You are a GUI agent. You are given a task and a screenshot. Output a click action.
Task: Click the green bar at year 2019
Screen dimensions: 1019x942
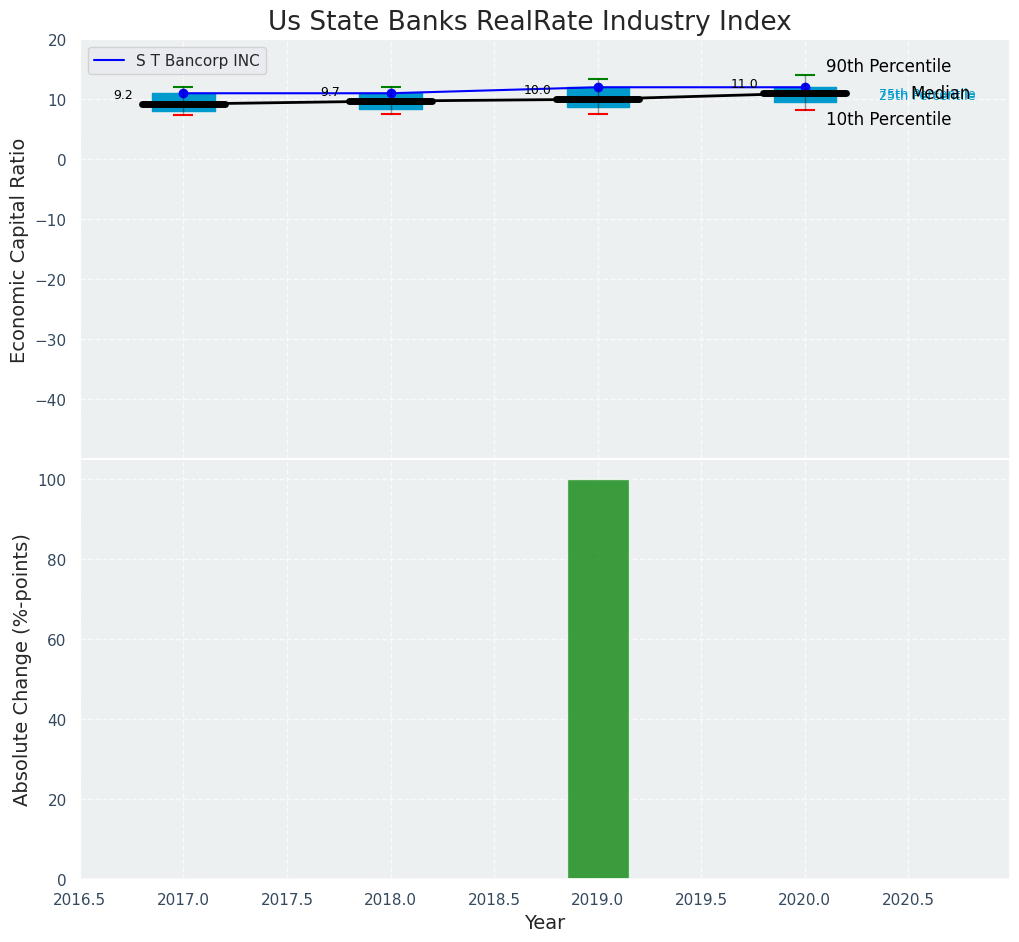click(598, 679)
